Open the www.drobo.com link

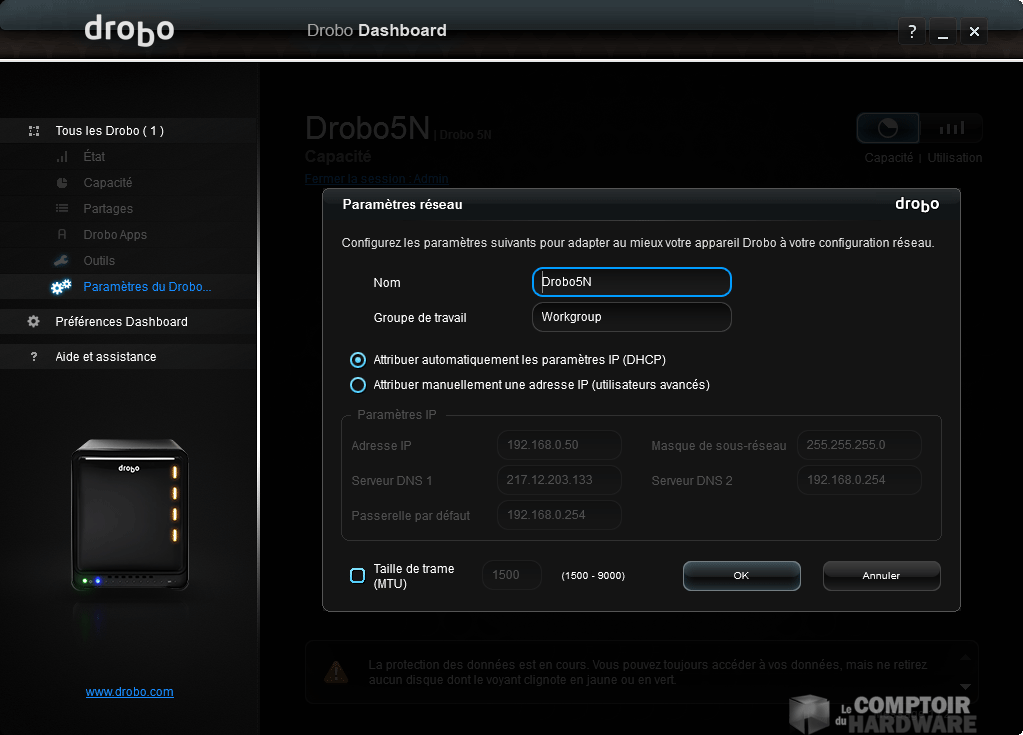(x=129, y=692)
